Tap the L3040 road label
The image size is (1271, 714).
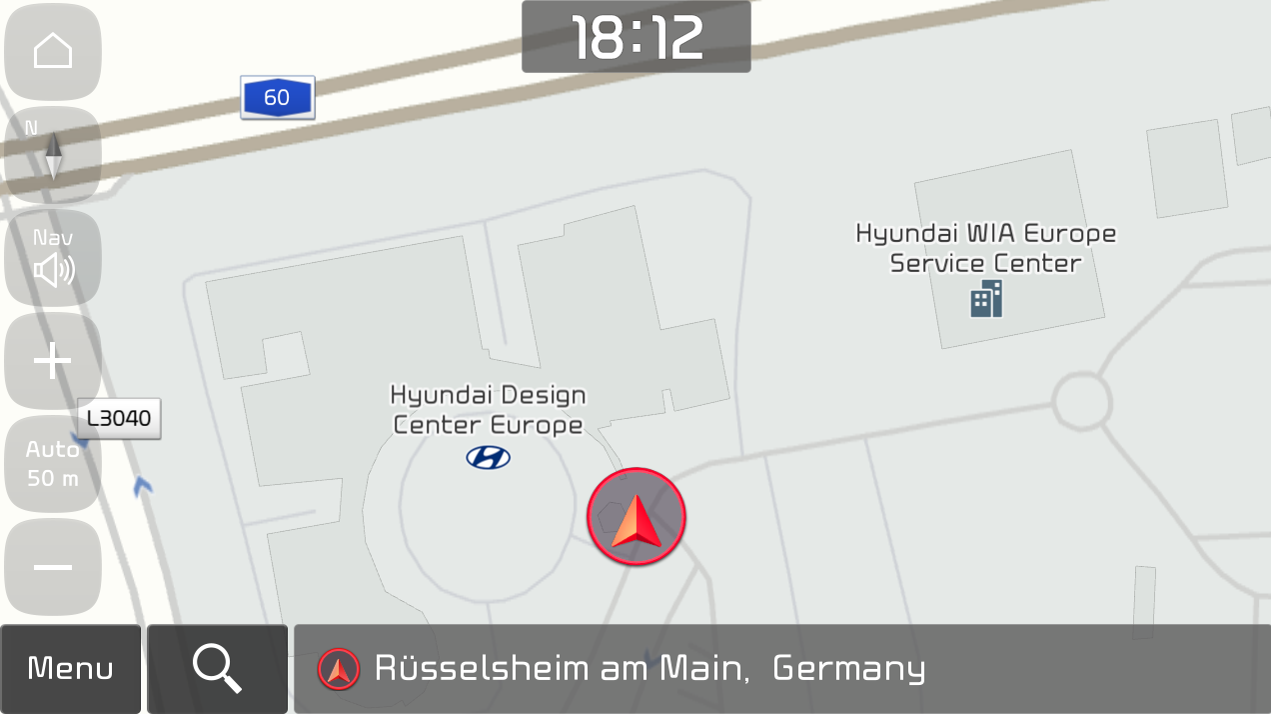point(119,418)
